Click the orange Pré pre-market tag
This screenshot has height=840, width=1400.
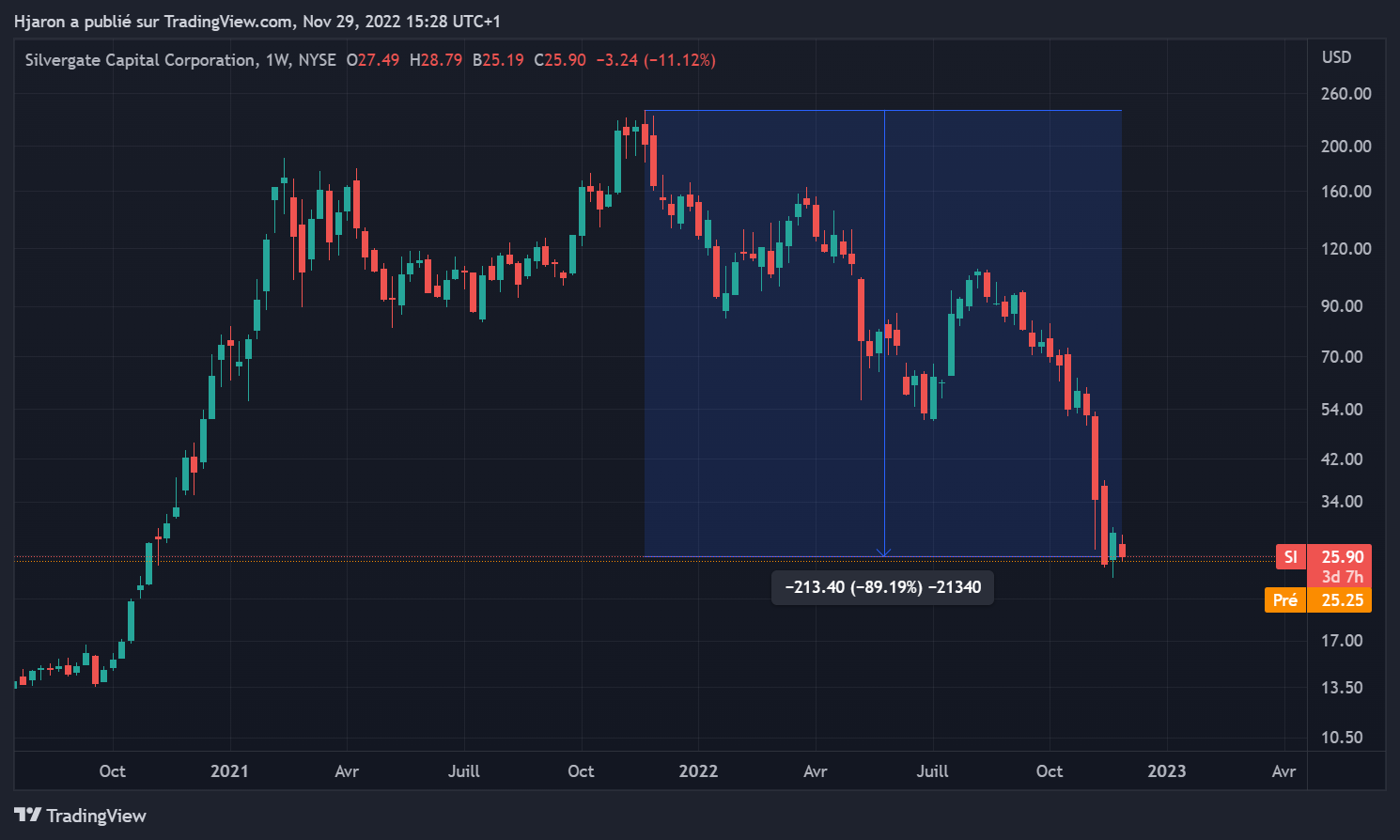[1284, 600]
